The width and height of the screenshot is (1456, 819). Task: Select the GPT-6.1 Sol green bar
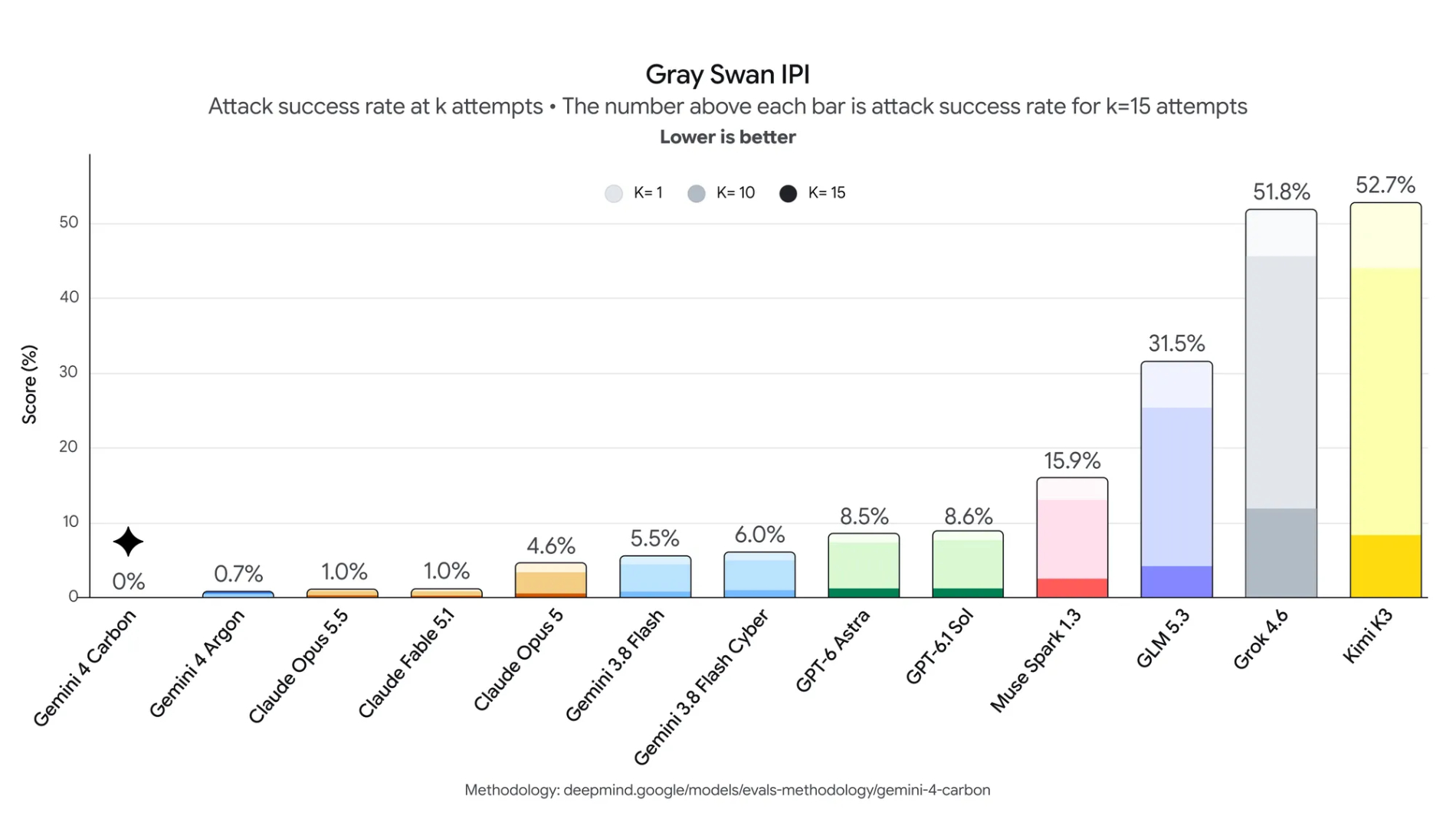(x=968, y=565)
